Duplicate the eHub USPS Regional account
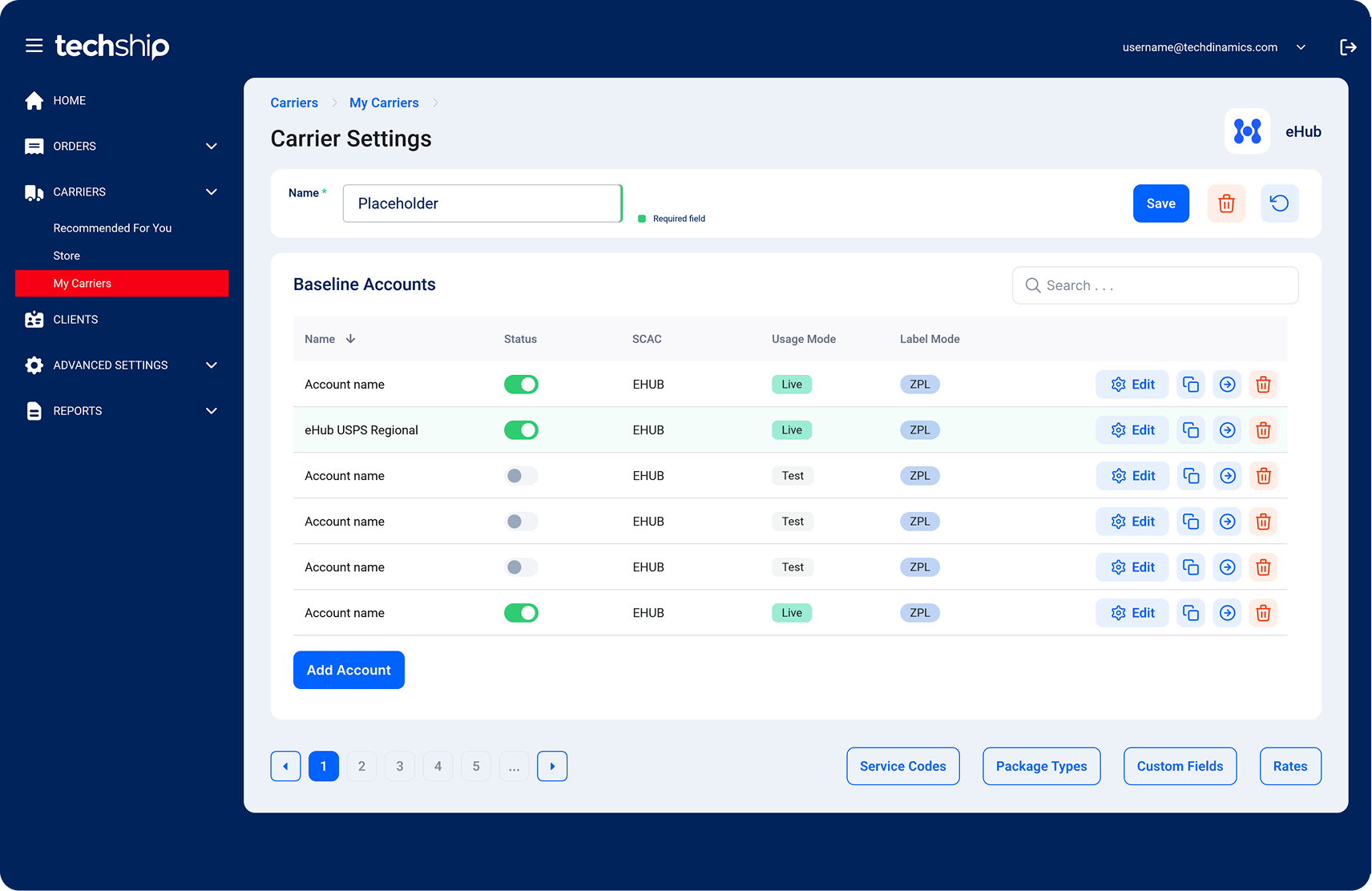Image resolution: width=1372 pixels, height=891 pixels. point(1191,429)
